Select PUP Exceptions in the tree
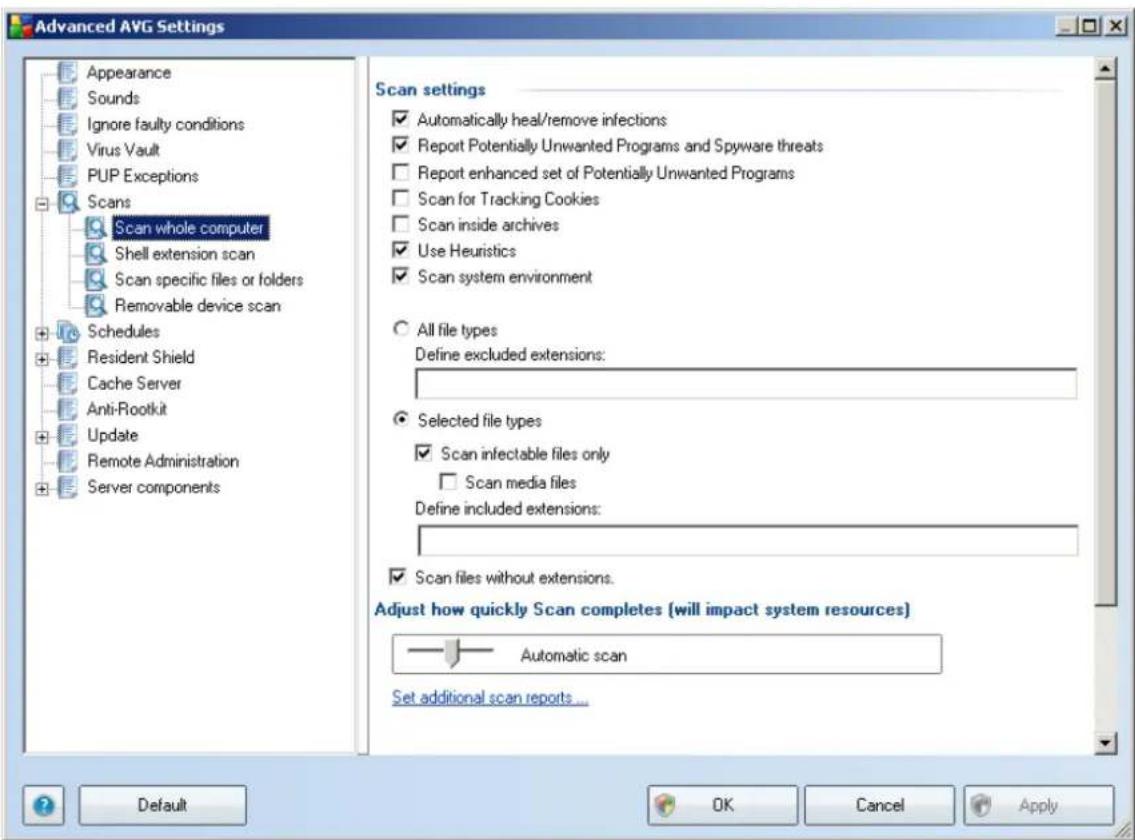 pos(143,176)
